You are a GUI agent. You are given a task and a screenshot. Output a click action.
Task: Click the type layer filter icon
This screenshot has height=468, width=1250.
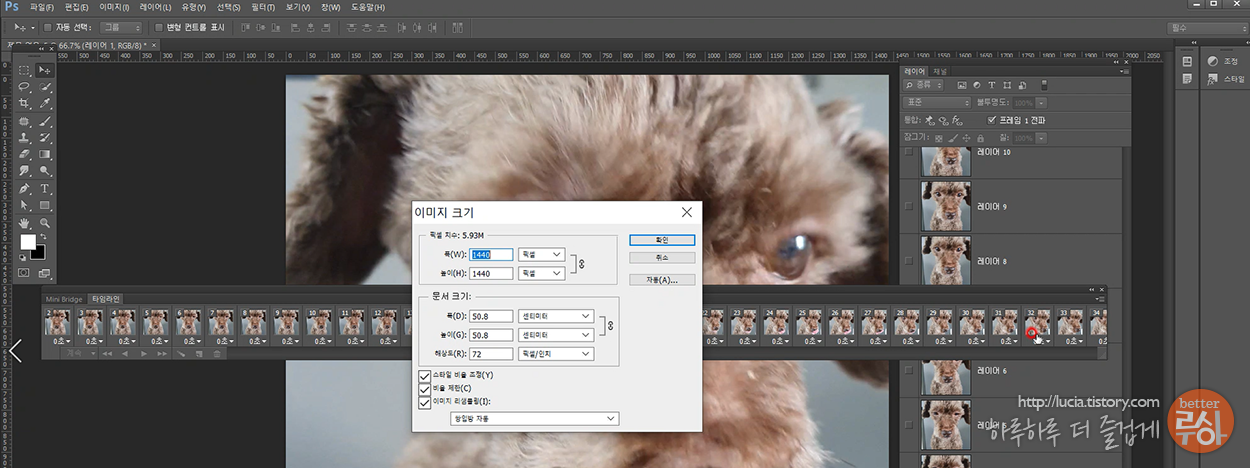tap(991, 85)
